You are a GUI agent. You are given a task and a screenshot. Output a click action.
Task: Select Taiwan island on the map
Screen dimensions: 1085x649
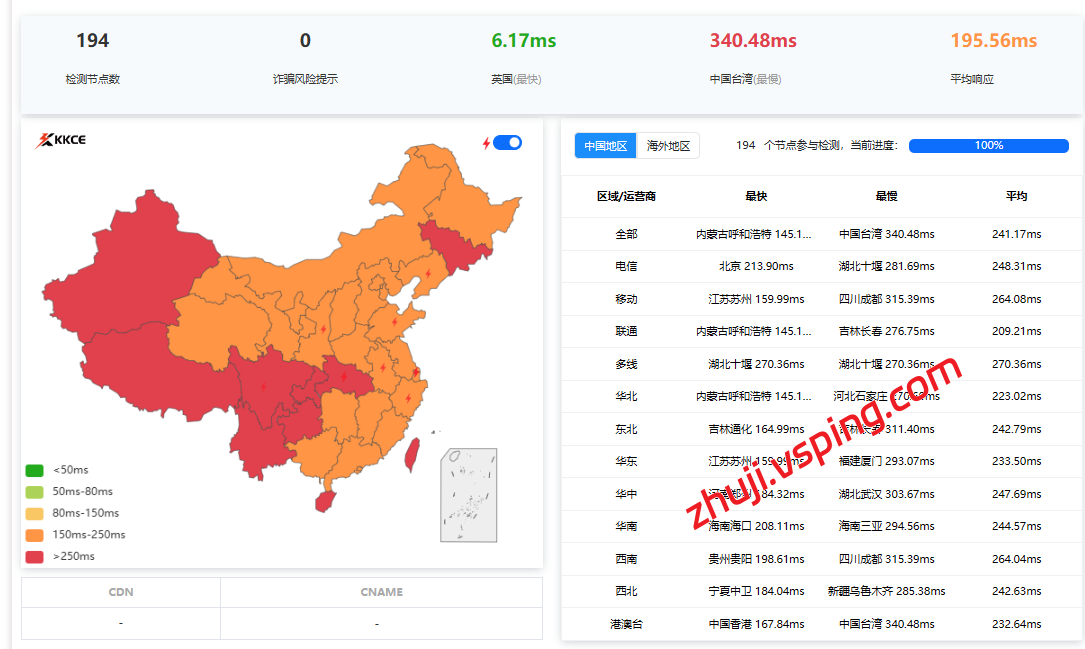409,454
